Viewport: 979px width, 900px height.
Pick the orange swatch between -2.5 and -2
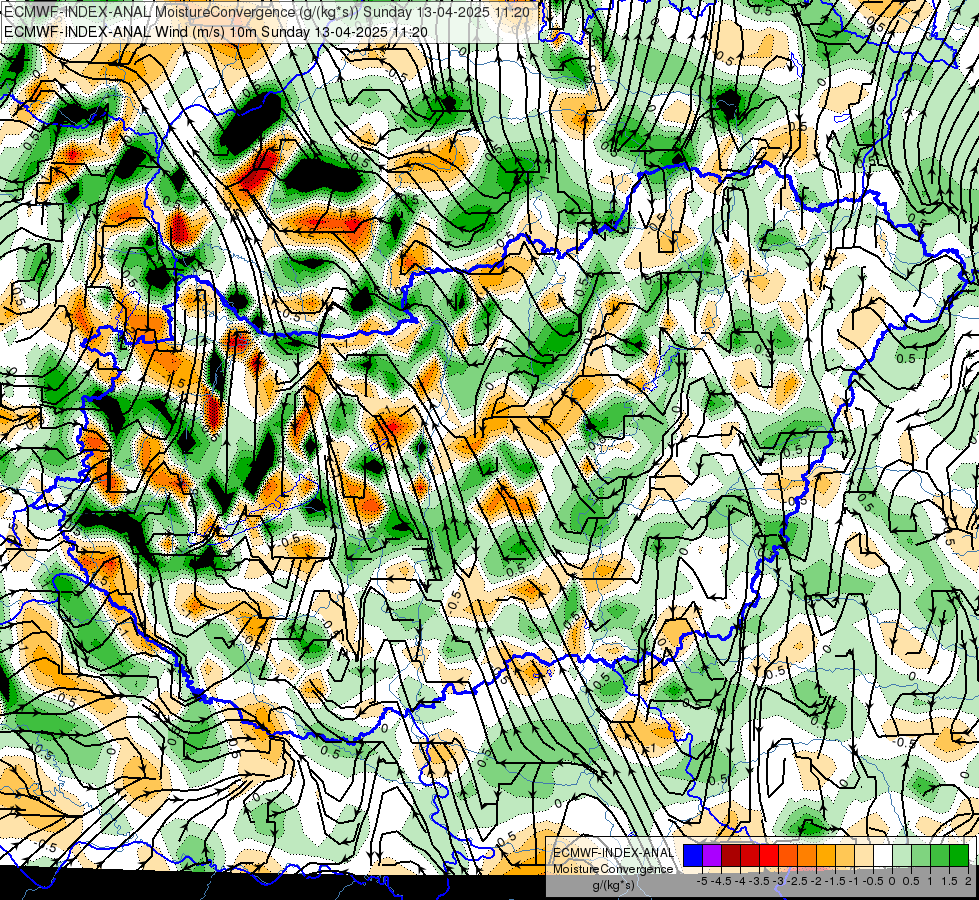(807, 855)
